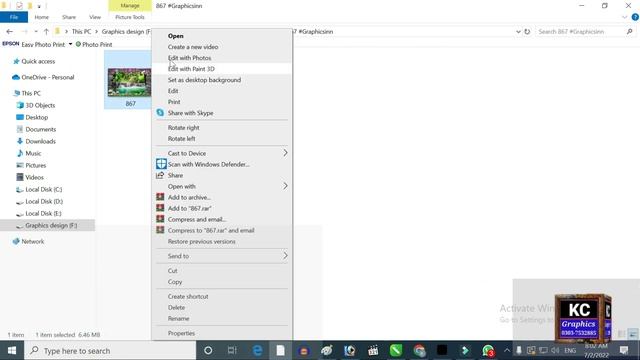This screenshot has width=640, height=360.
Task: Open Network in the navigation pane
Action: coord(33,241)
